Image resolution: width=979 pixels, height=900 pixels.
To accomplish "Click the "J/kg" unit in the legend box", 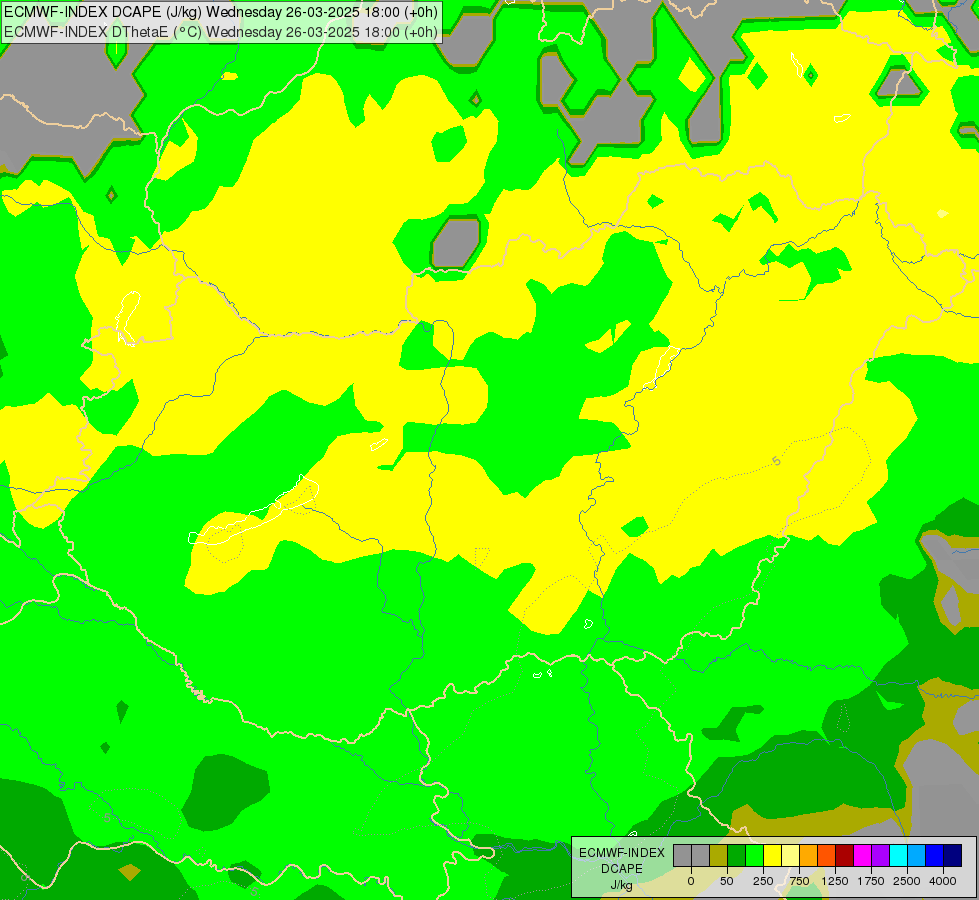I will (x=621, y=886).
